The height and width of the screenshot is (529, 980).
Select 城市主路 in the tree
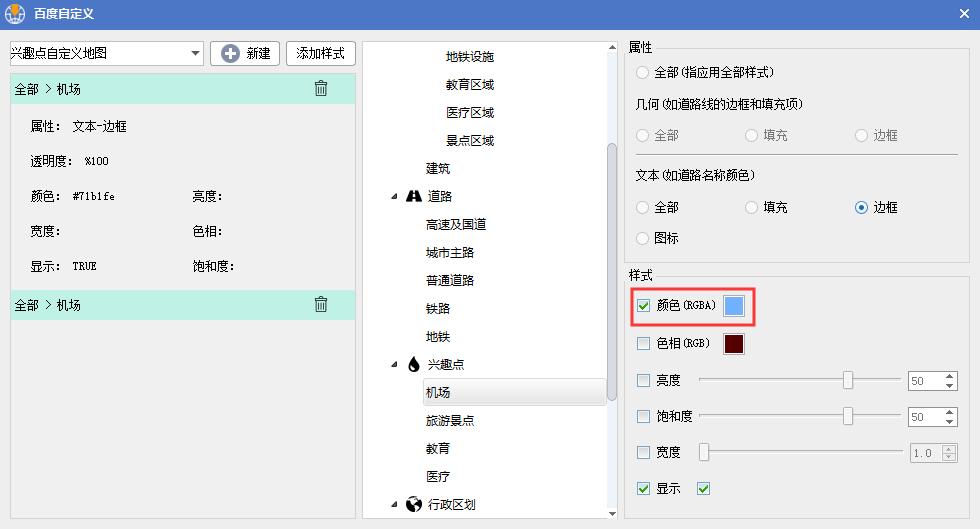tap(449, 253)
